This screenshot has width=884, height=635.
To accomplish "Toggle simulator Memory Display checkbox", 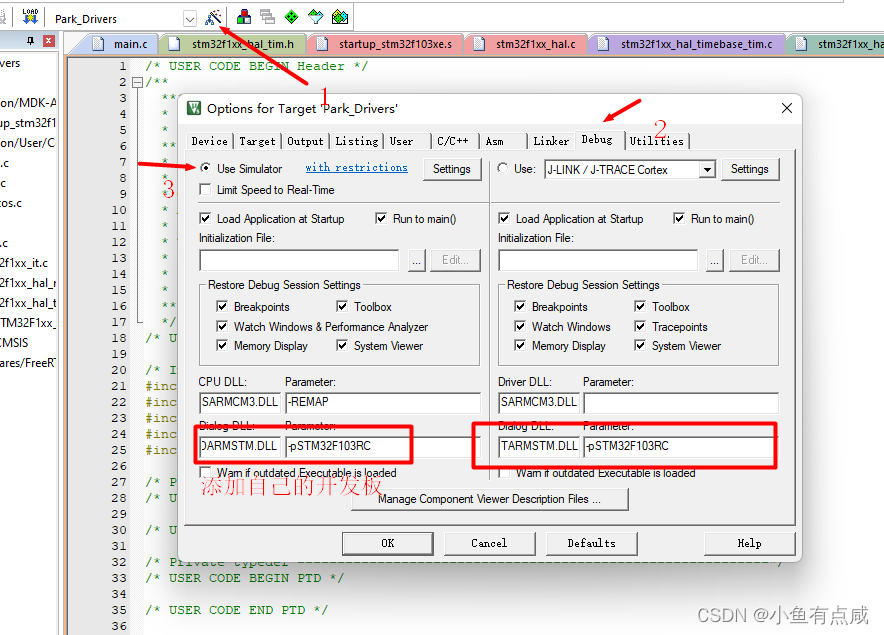I will click(222, 345).
